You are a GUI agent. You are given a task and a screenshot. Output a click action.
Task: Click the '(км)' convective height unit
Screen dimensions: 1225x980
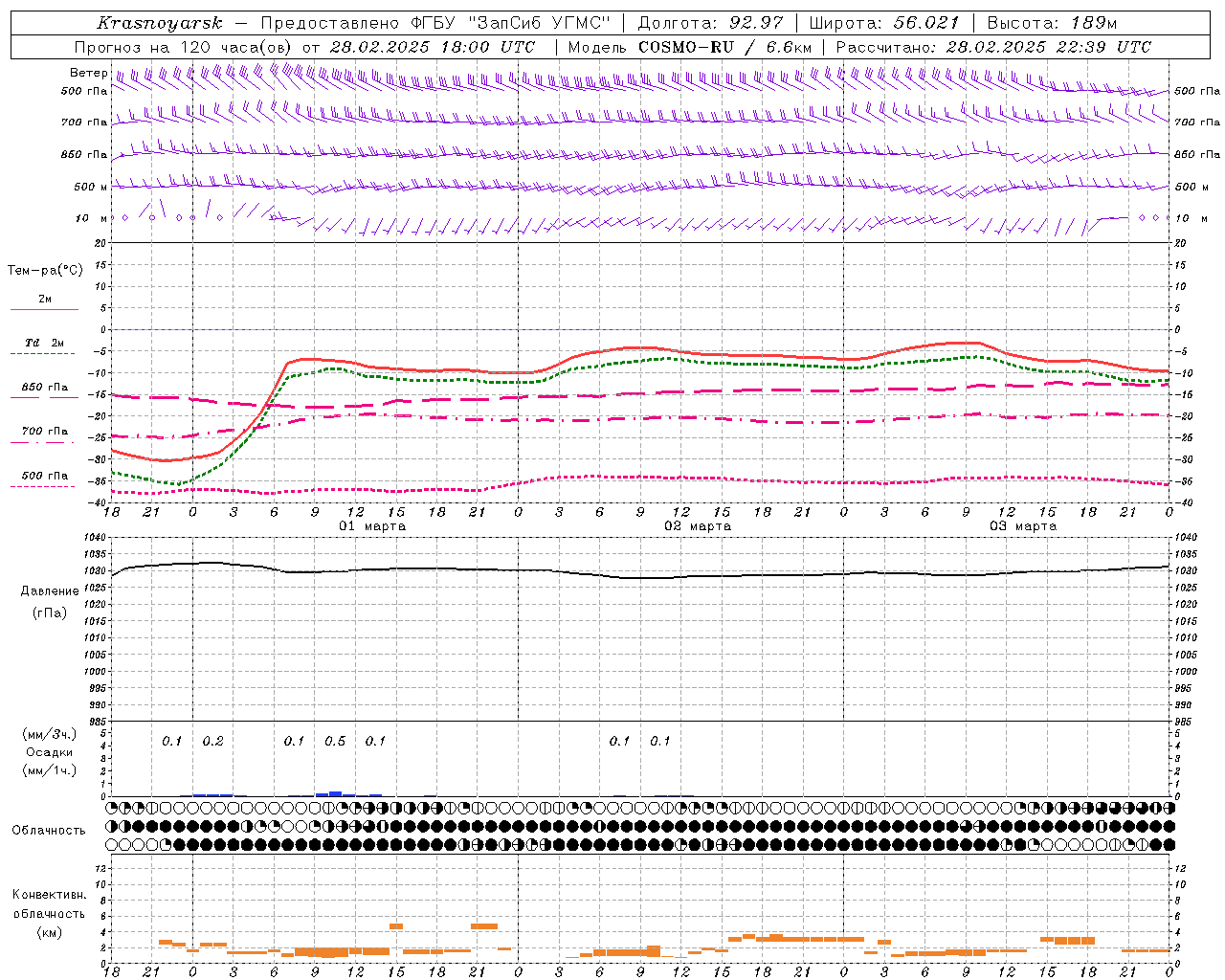pyautogui.click(x=50, y=931)
